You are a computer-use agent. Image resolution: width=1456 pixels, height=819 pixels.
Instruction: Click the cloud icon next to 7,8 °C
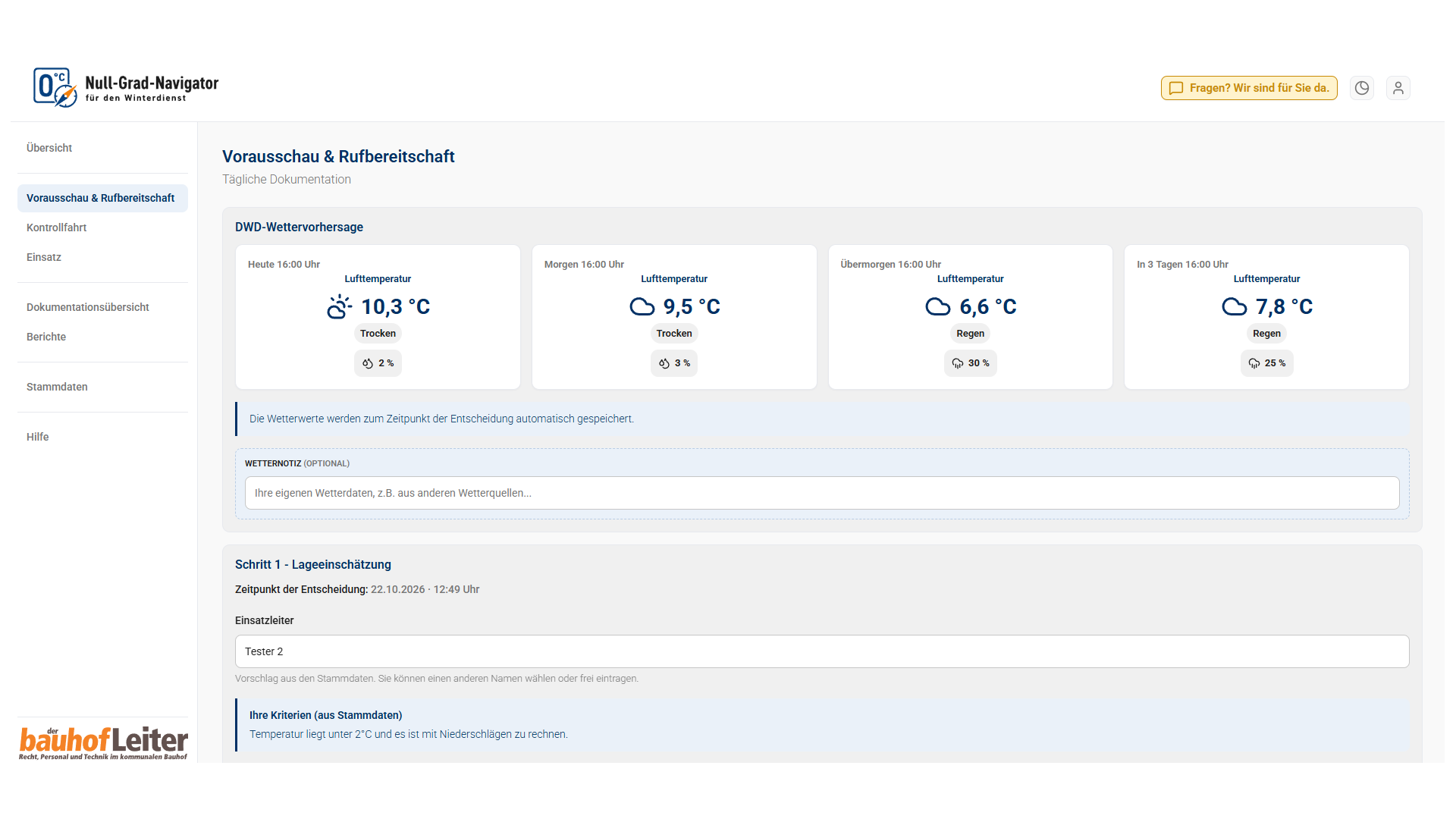click(1235, 306)
